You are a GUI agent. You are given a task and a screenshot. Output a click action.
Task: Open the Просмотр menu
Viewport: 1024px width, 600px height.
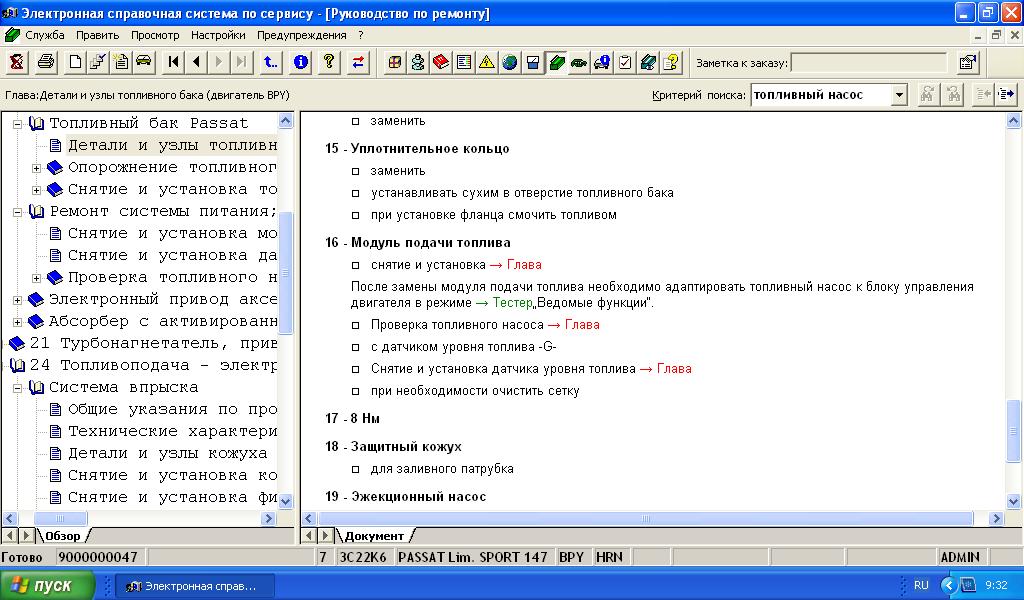155,35
